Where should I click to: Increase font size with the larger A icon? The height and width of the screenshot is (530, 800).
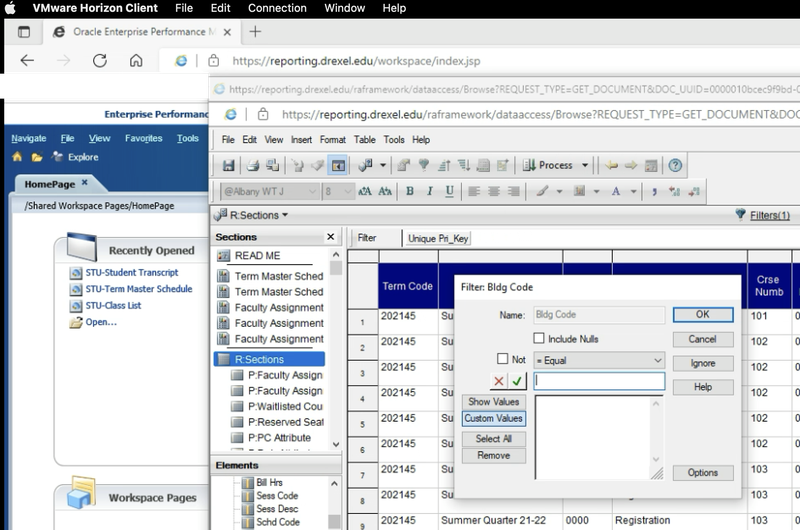click(x=365, y=191)
